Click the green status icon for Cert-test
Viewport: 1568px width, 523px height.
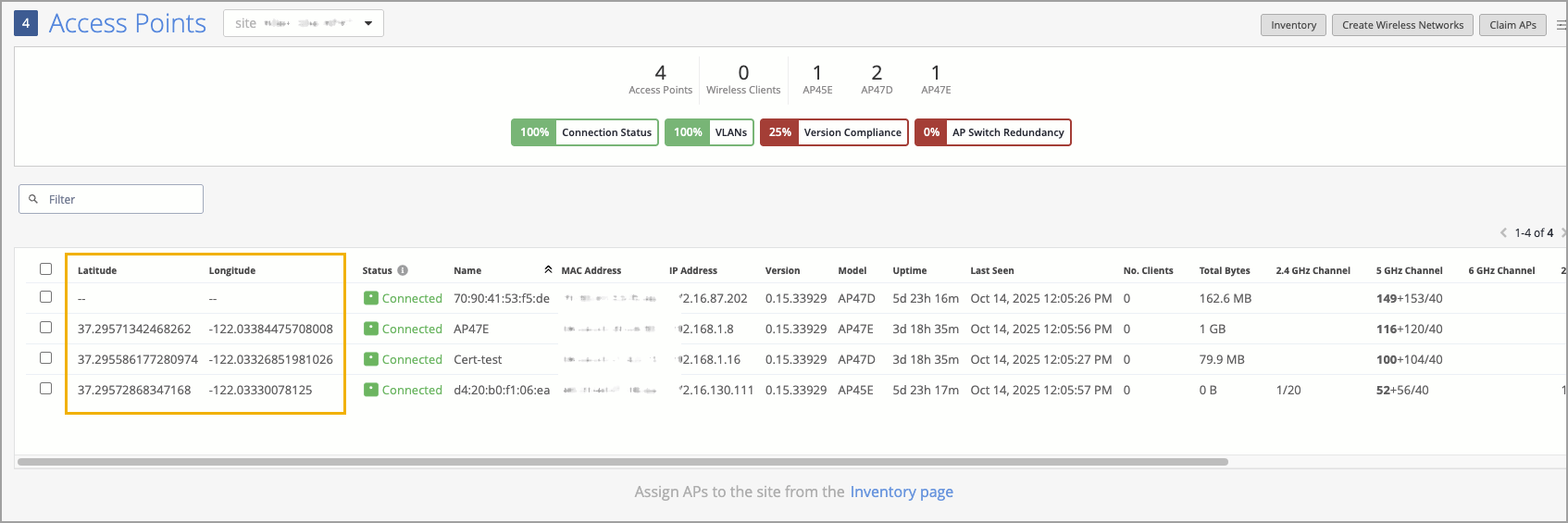[x=371, y=359]
